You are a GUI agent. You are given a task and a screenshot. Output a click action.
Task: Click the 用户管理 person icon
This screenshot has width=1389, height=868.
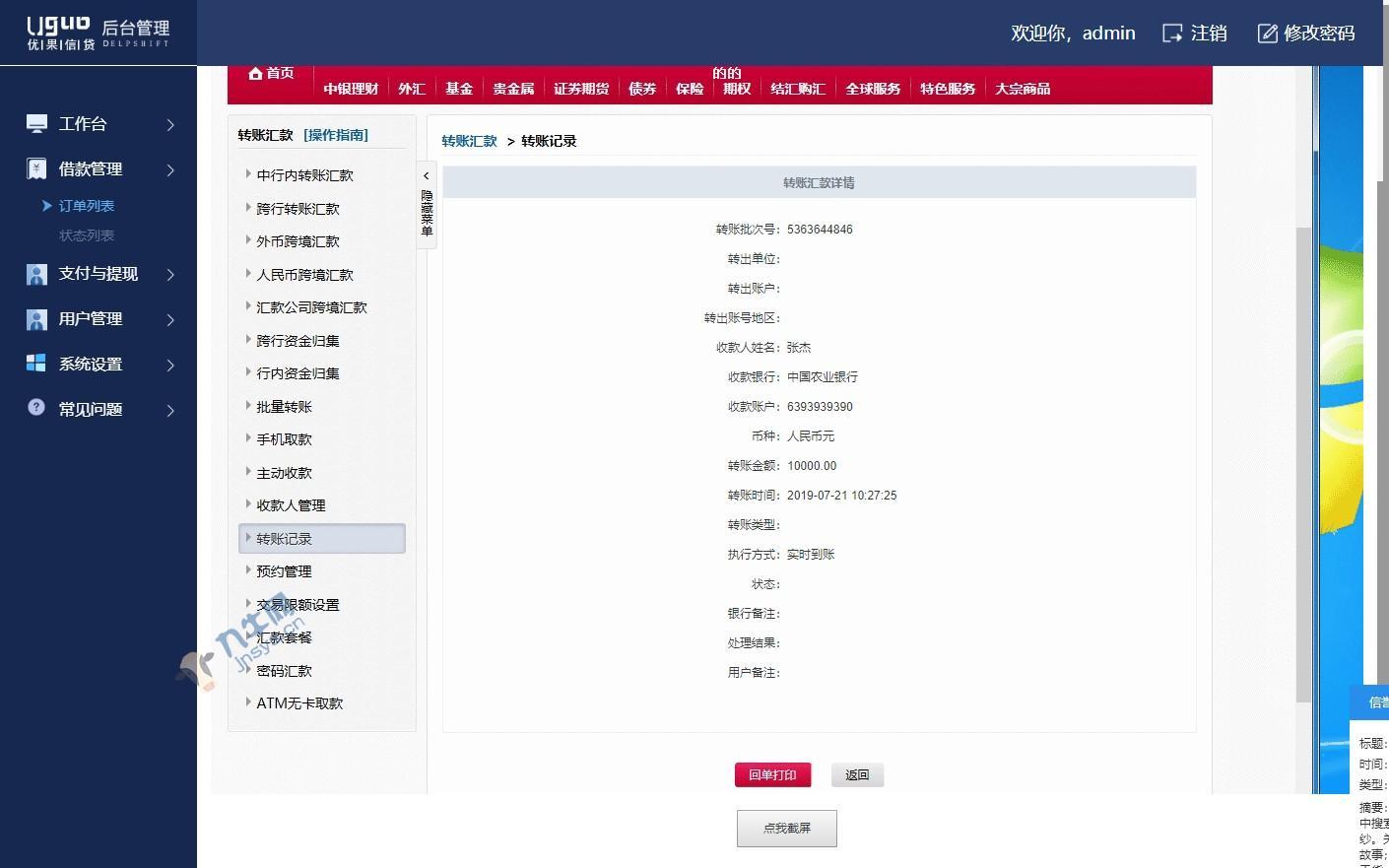tap(36, 319)
